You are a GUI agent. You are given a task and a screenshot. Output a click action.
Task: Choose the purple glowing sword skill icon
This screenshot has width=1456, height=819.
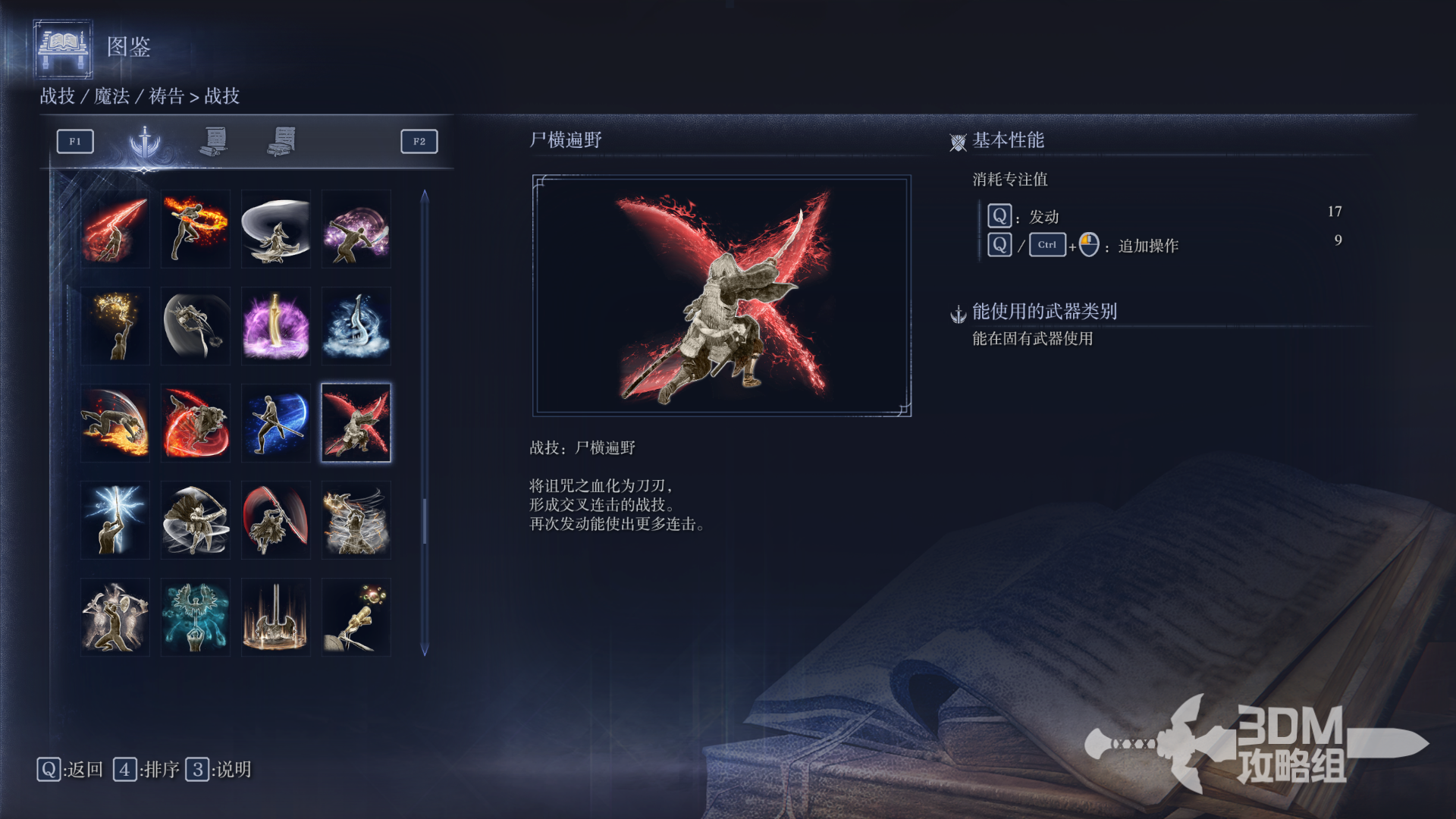pyautogui.click(x=276, y=326)
